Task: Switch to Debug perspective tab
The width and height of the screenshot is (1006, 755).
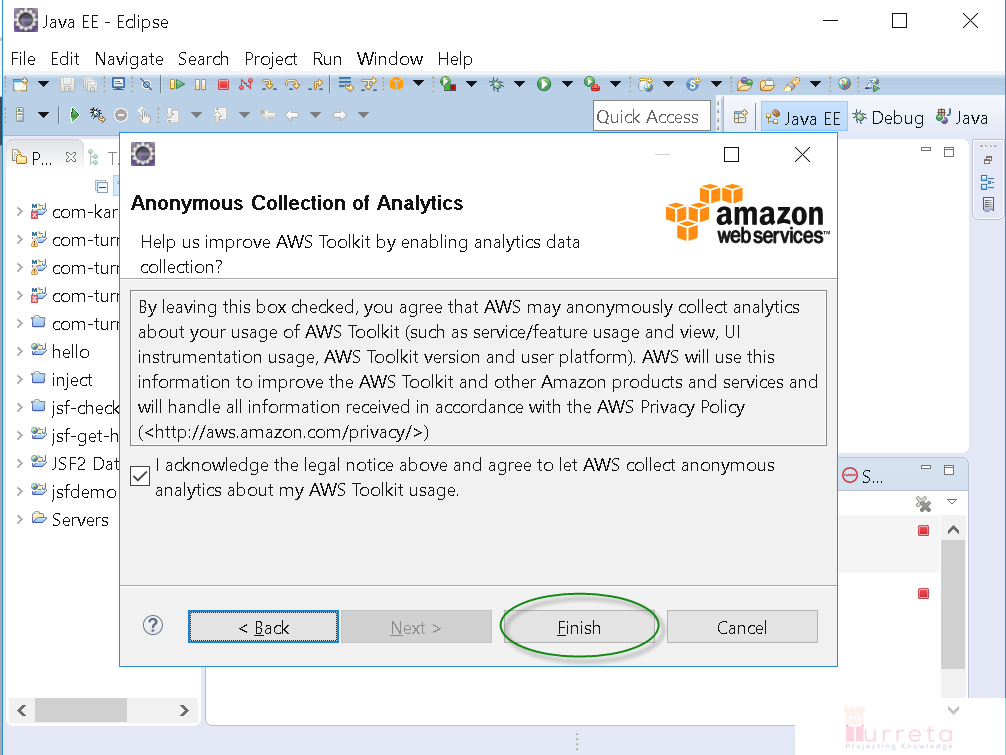Action: point(889,117)
